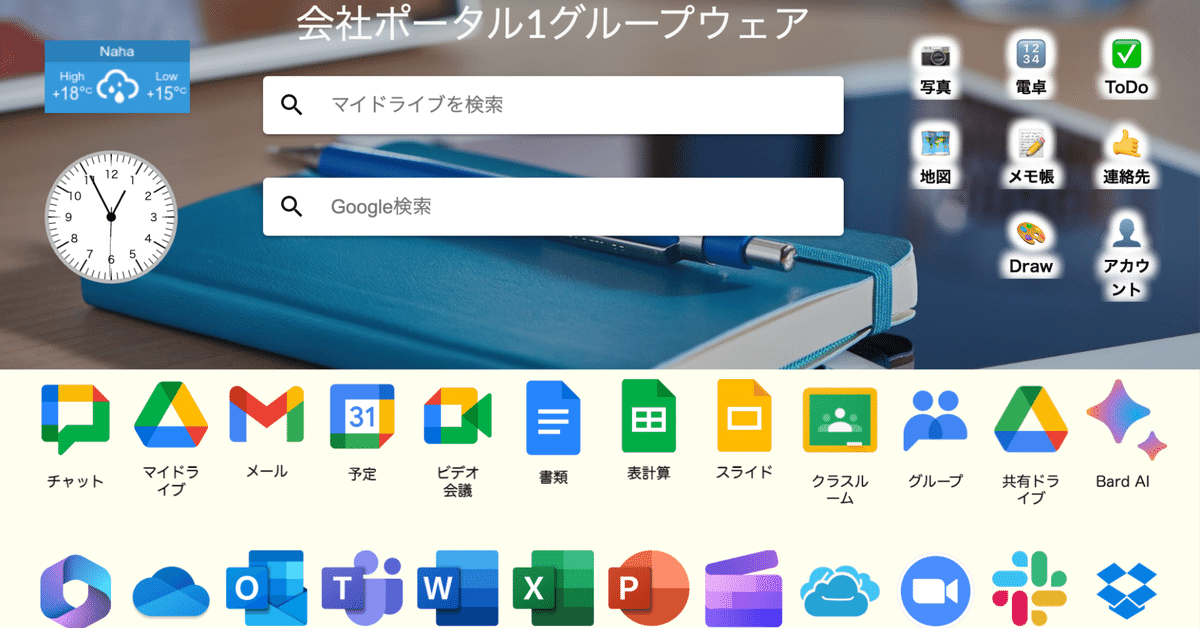The image size is (1200, 628).
Task: Open the Naha weather widget
Action: coord(117,77)
